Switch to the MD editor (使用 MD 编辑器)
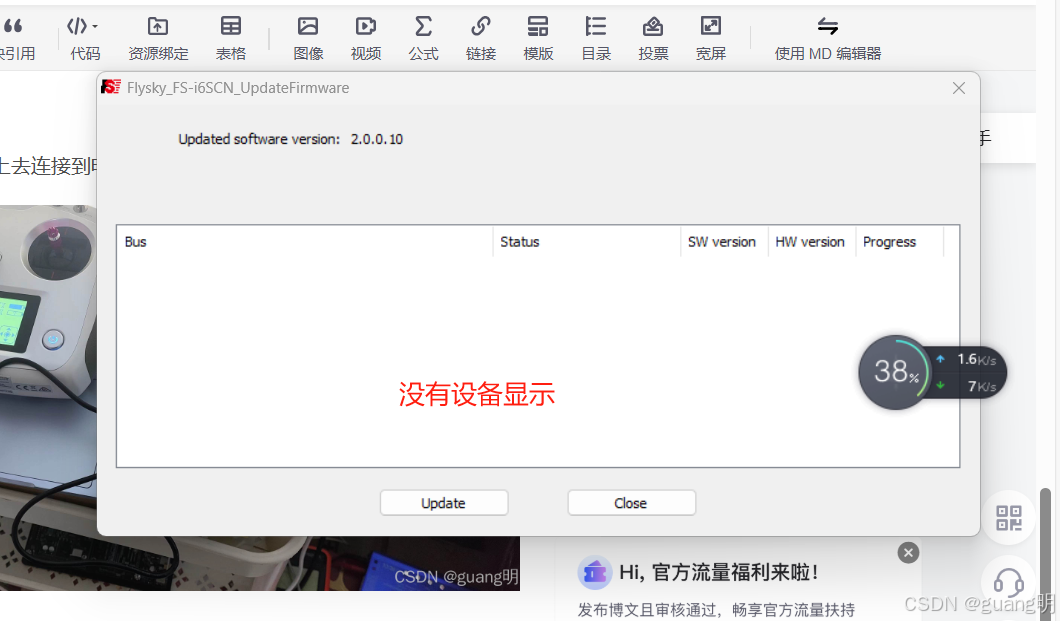Image resolution: width=1060 pixels, height=621 pixels. click(827, 38)
